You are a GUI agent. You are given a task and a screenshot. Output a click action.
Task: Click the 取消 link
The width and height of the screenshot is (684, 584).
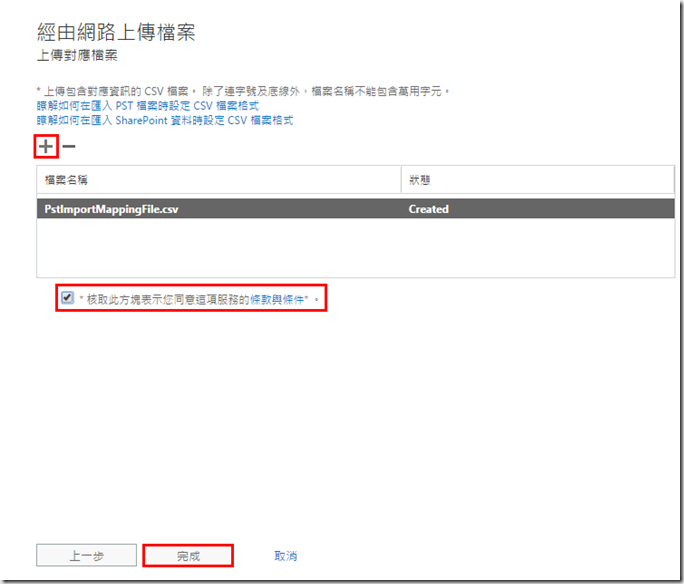(x=285, y=556)
